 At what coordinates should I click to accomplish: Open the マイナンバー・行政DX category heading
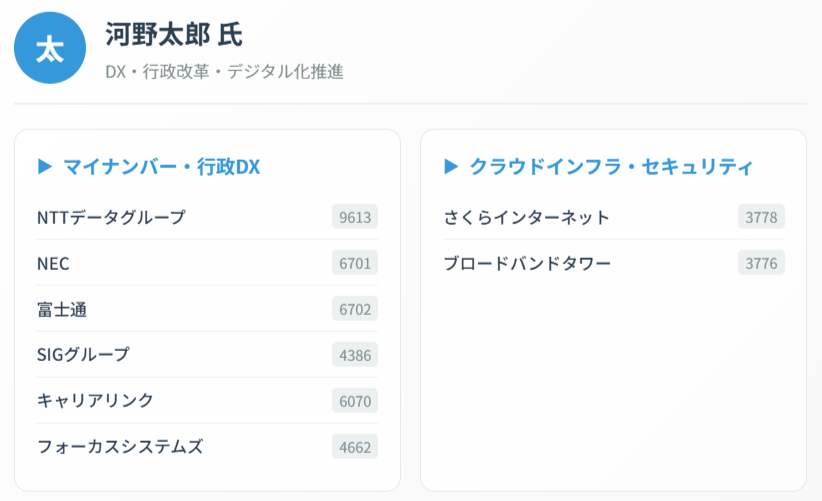click(x=161, y=167)
